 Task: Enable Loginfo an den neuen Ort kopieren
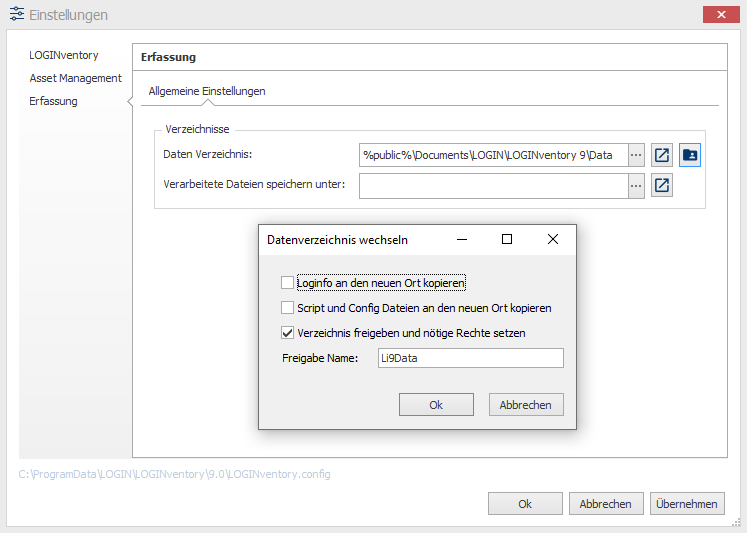click(x=287, y=282)
